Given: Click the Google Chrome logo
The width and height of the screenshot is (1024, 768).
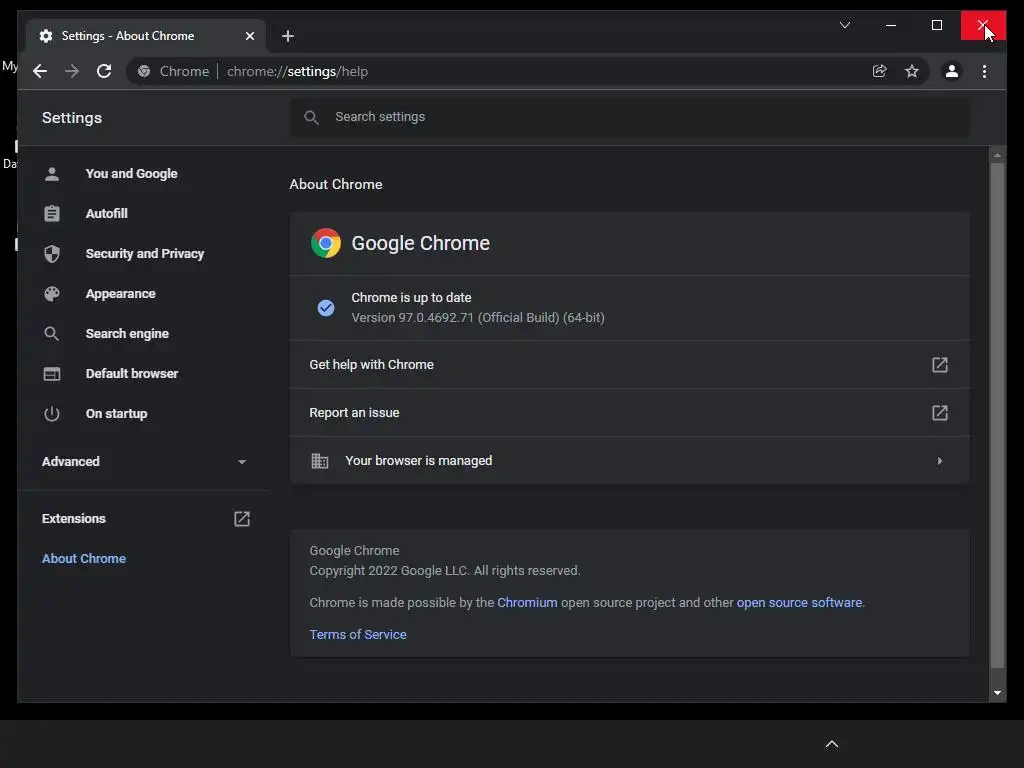Looking at the screenshot, I should (326, 243).
